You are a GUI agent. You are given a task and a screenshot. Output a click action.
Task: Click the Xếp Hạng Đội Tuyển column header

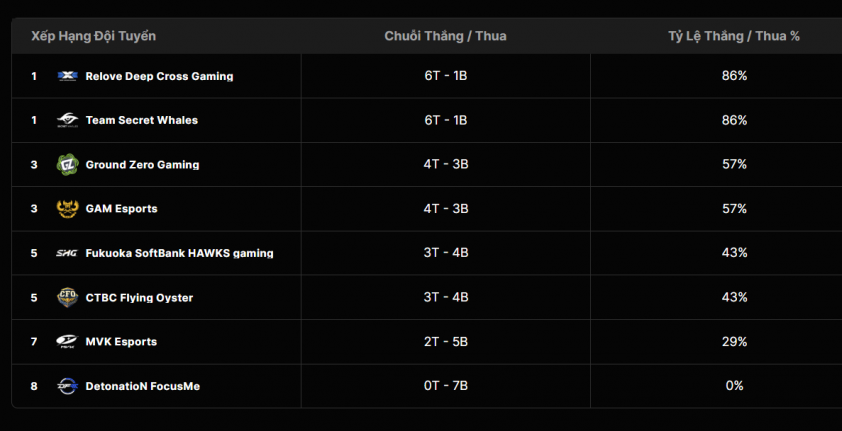(94, 36)
